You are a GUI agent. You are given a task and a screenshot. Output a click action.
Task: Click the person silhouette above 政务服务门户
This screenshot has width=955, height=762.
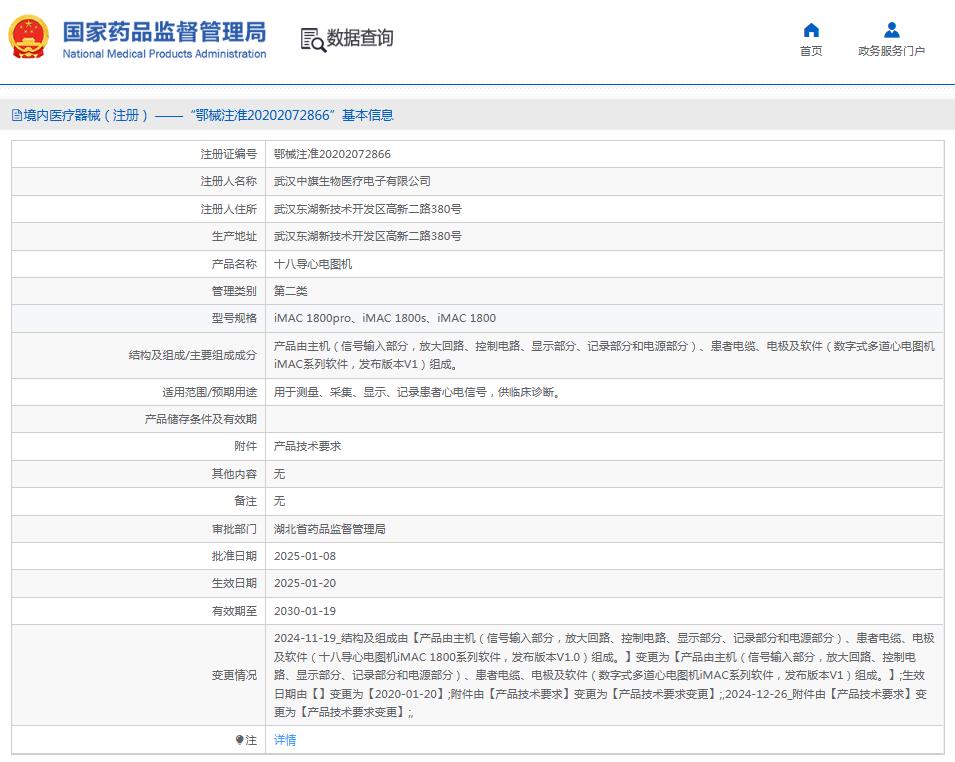891,29
